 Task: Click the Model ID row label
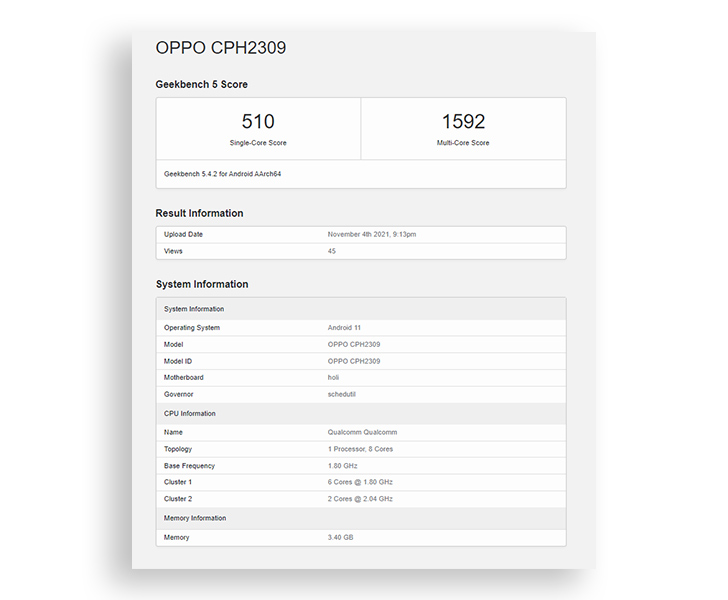(178, 361)
